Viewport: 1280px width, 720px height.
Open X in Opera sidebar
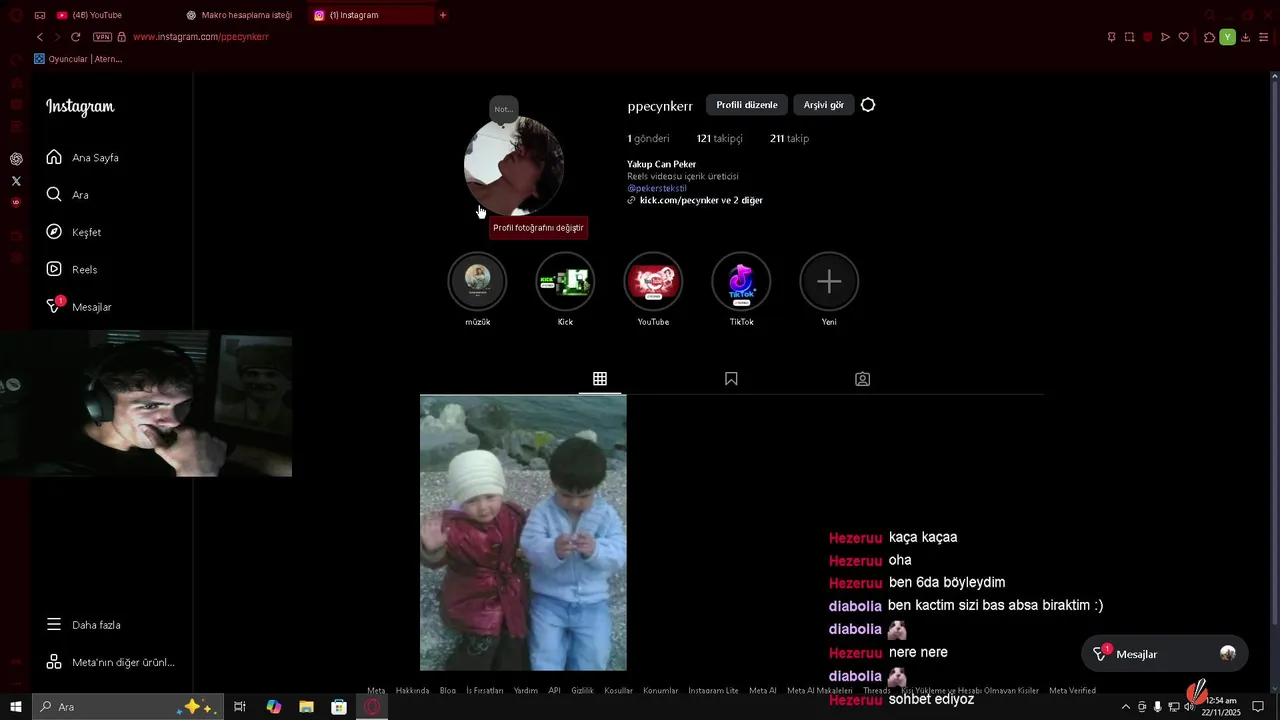[x=16, y=181]
